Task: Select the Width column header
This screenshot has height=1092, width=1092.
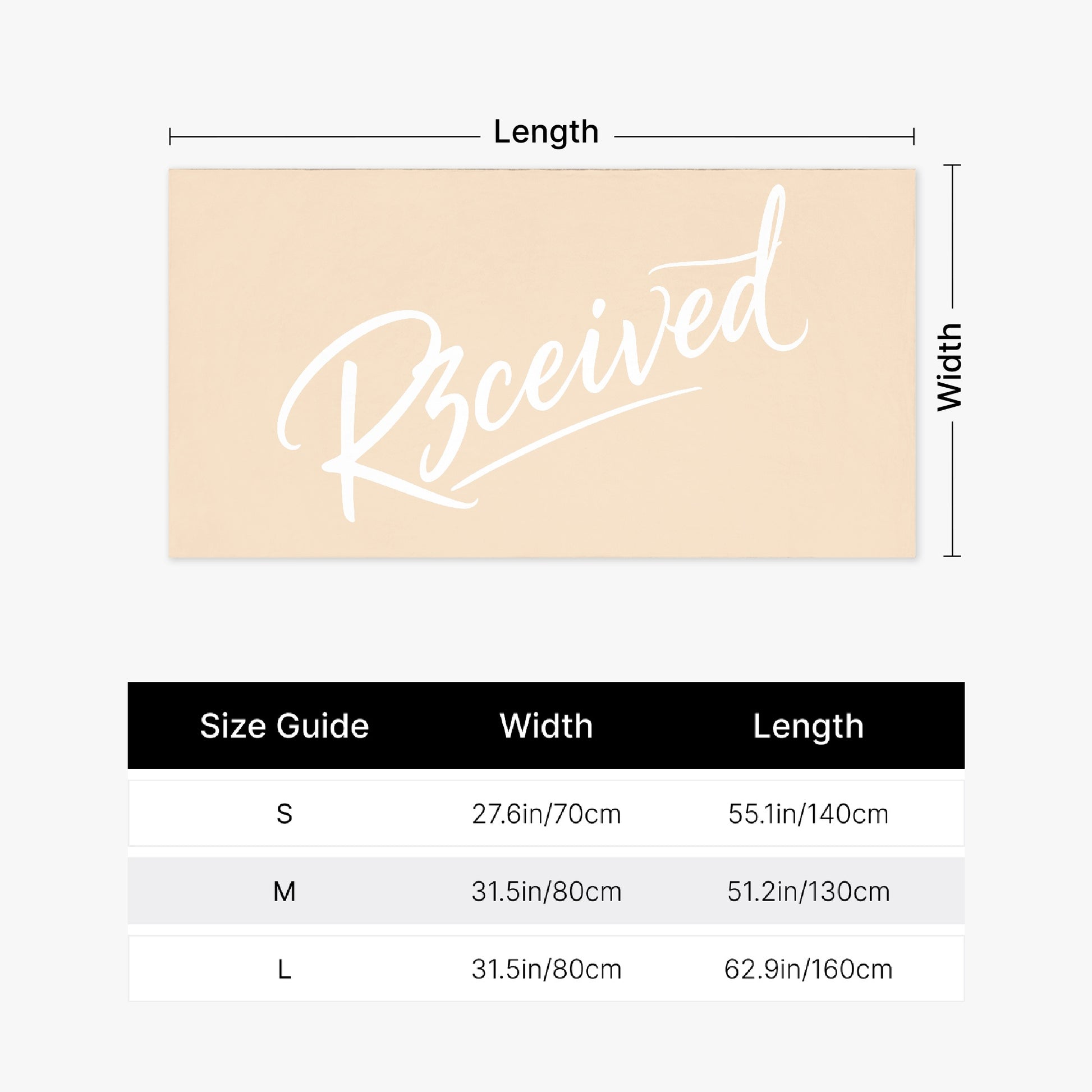Action: (x=546, y=726)
